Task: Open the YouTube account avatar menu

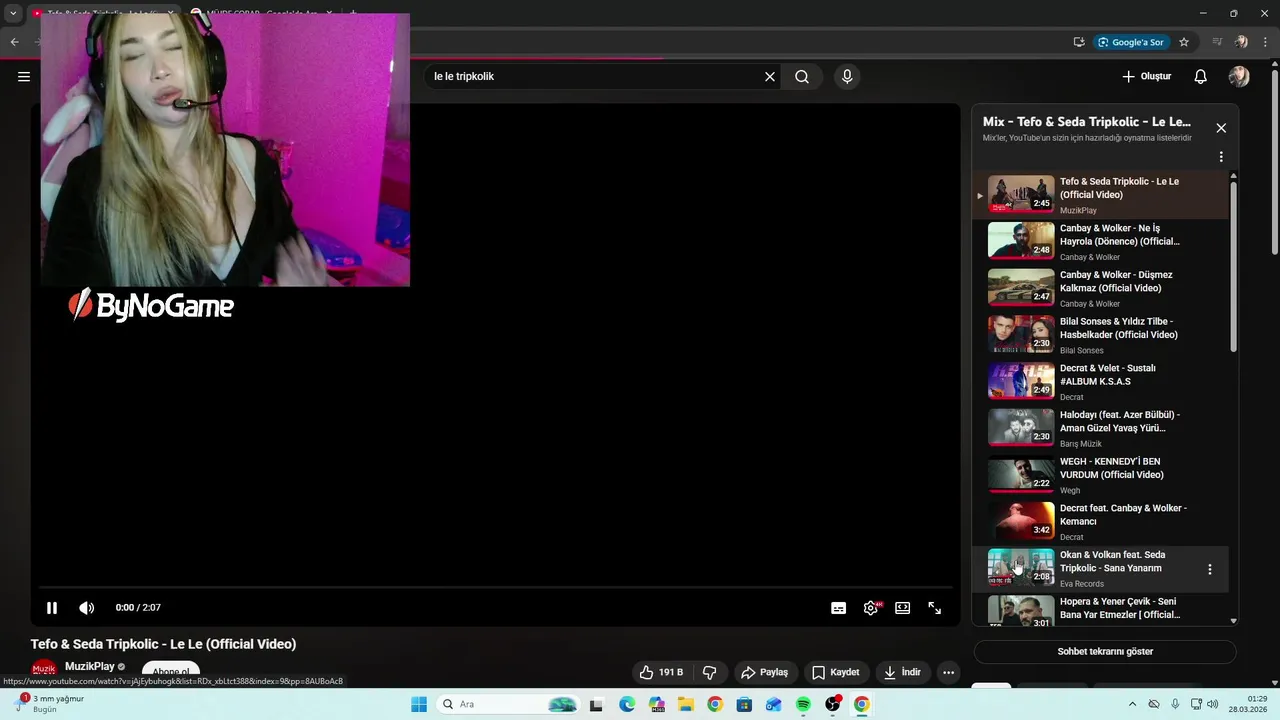Action: (x=1239, y=76)
